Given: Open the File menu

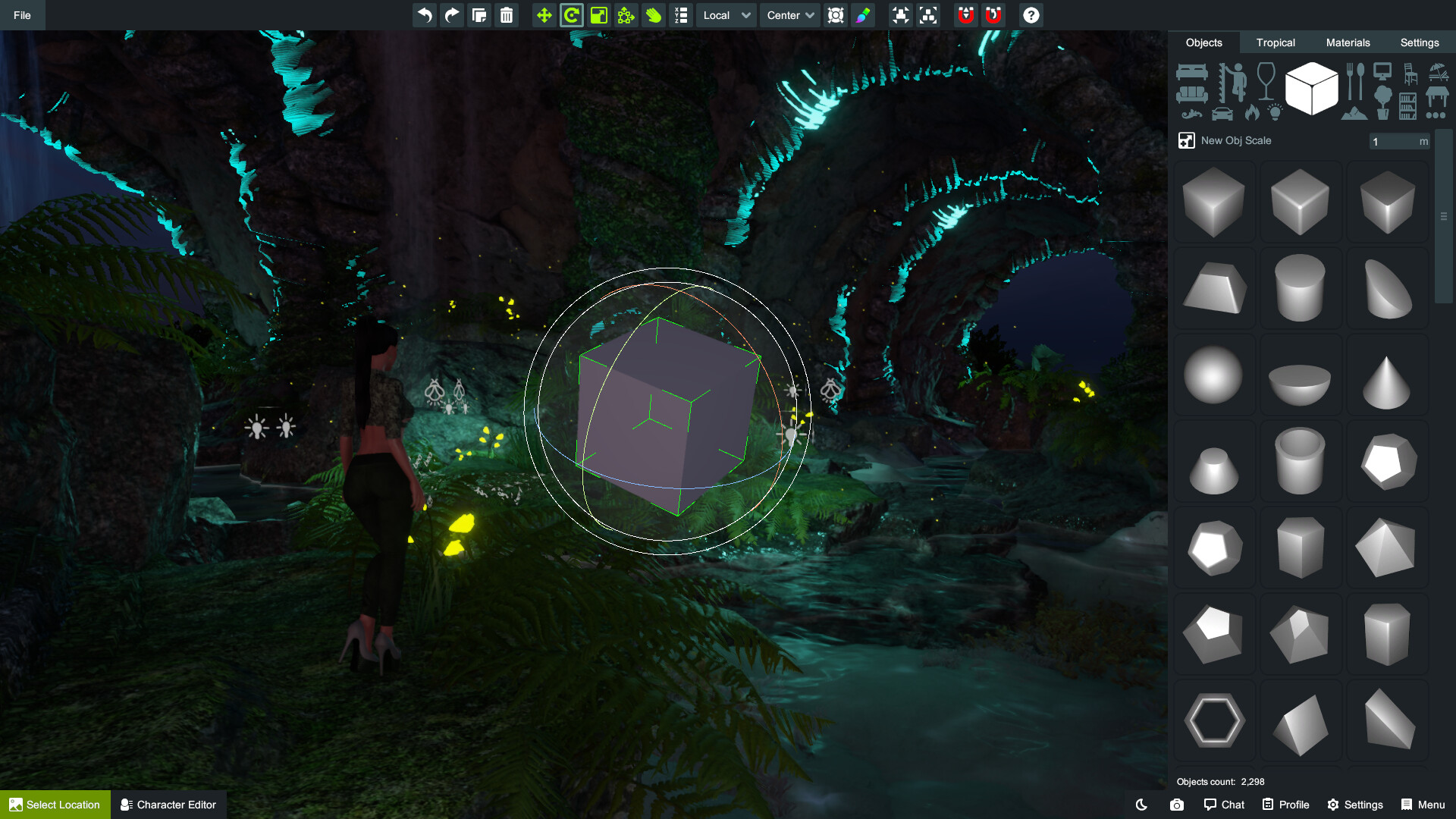Looking at the screenshot, I should coord(22,15).
